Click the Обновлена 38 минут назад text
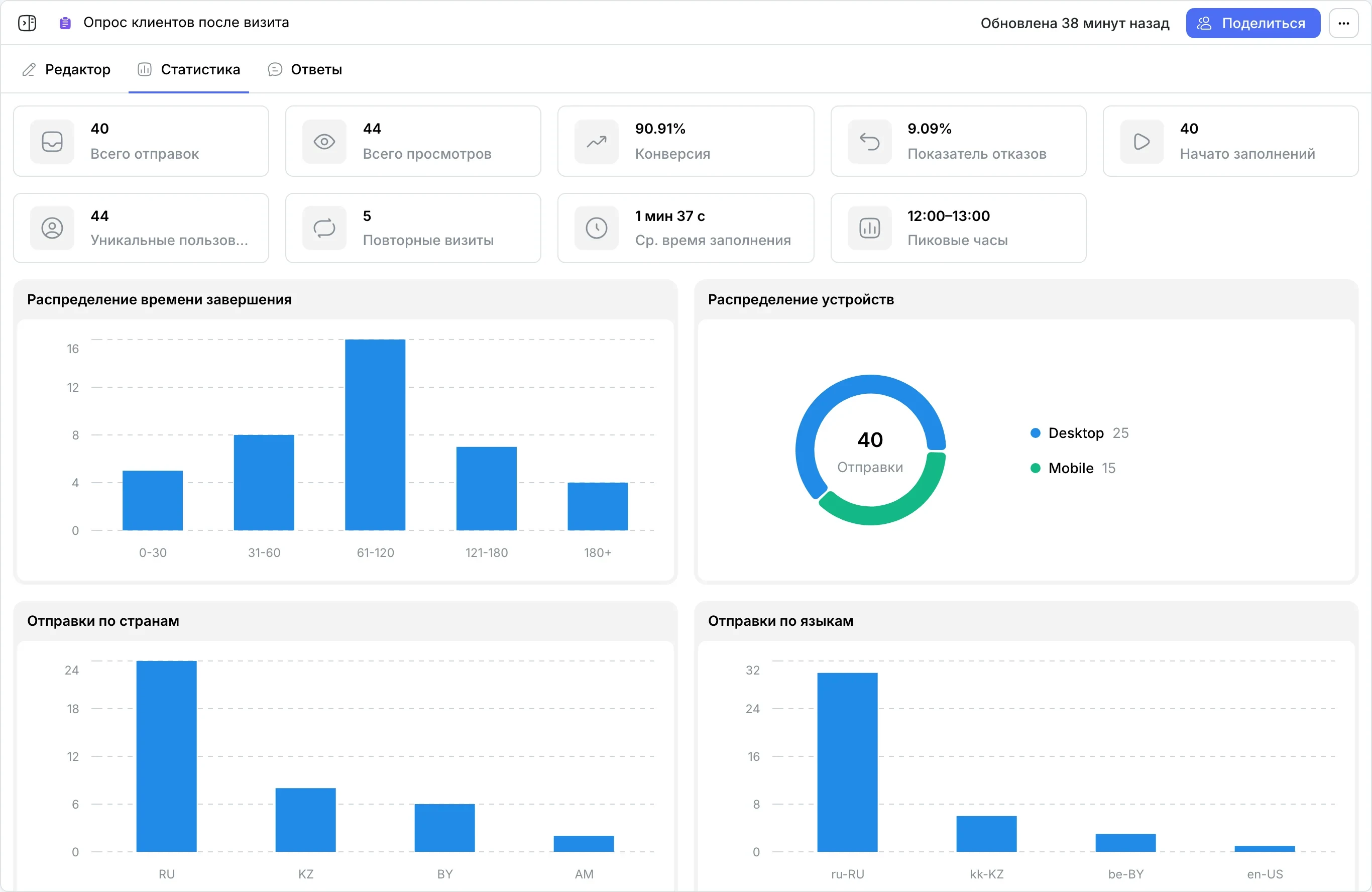This screenshot has height=892, width=1372. point(1075,23)
